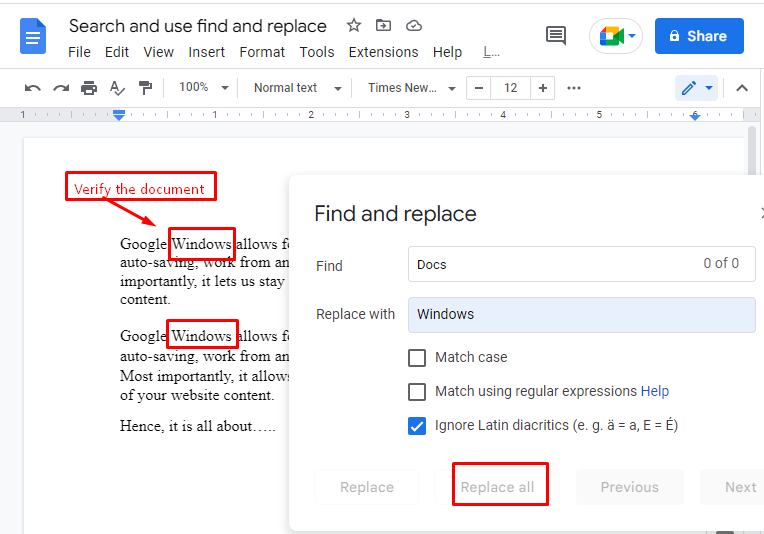This screenshot has width=764, height=534.
Task: Uncheck Ignore Latin diacritics checkbox
Action: [417, 426]
